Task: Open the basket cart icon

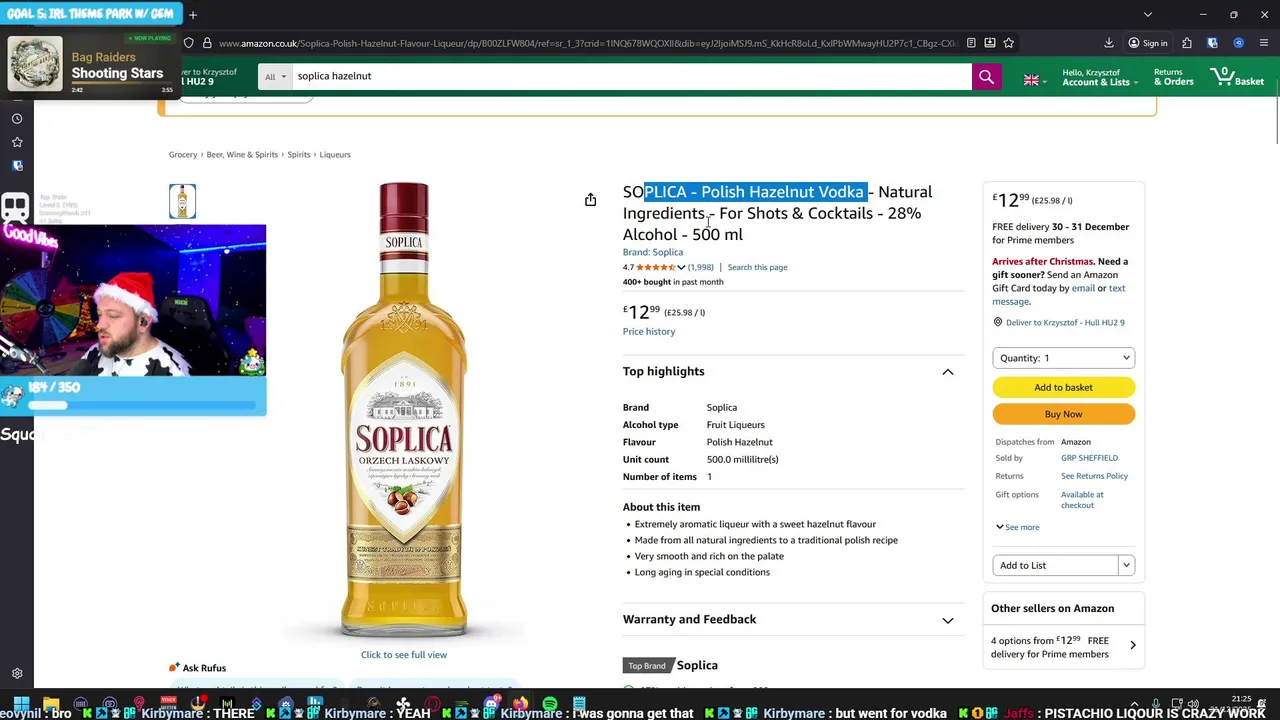Action: [1237, 77]
